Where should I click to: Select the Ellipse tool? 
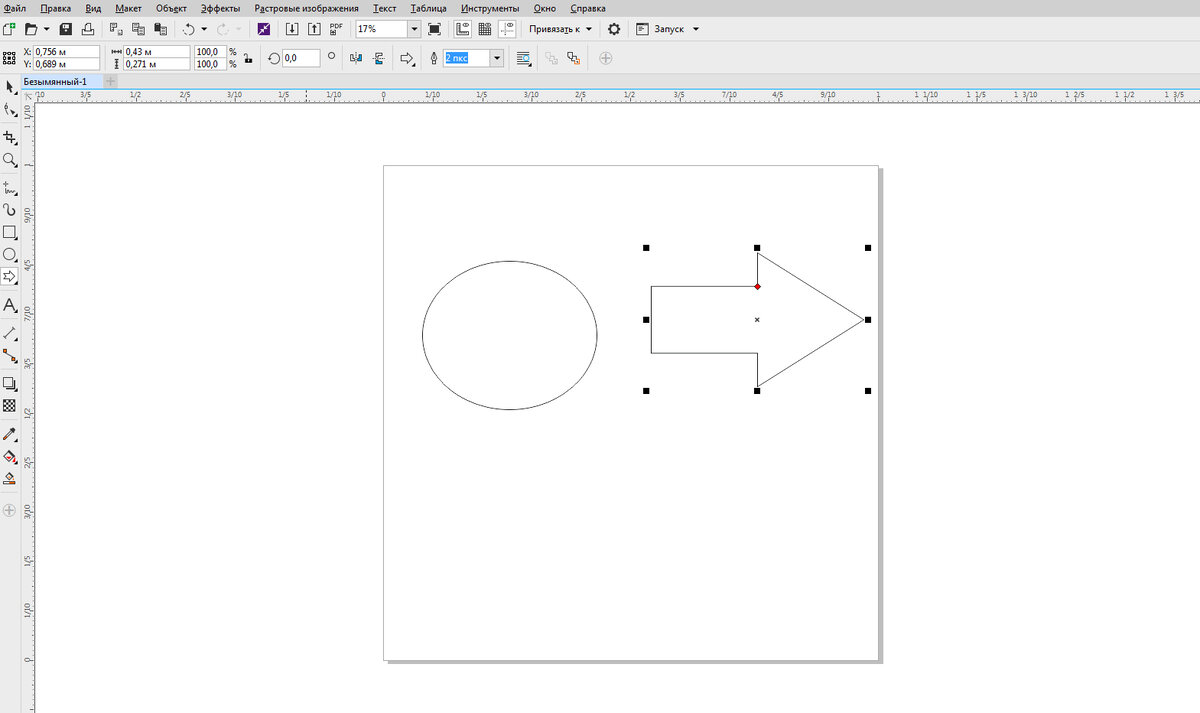pos(10,254)
